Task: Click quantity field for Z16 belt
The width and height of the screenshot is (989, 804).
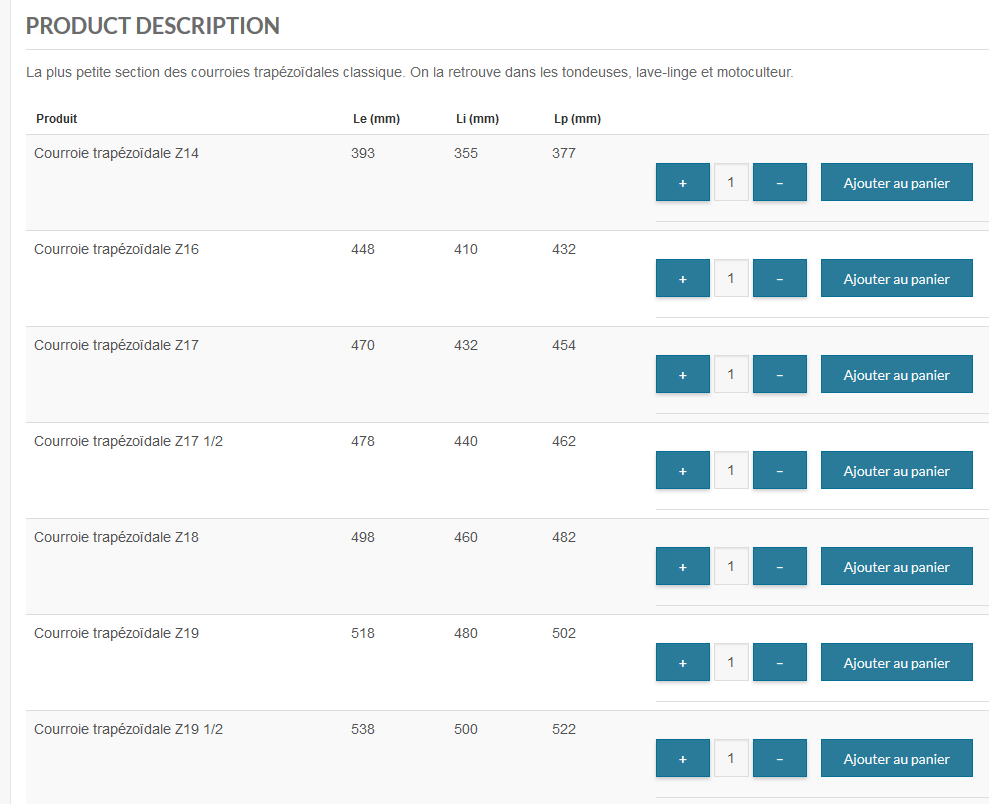Action: click(731, 279)
